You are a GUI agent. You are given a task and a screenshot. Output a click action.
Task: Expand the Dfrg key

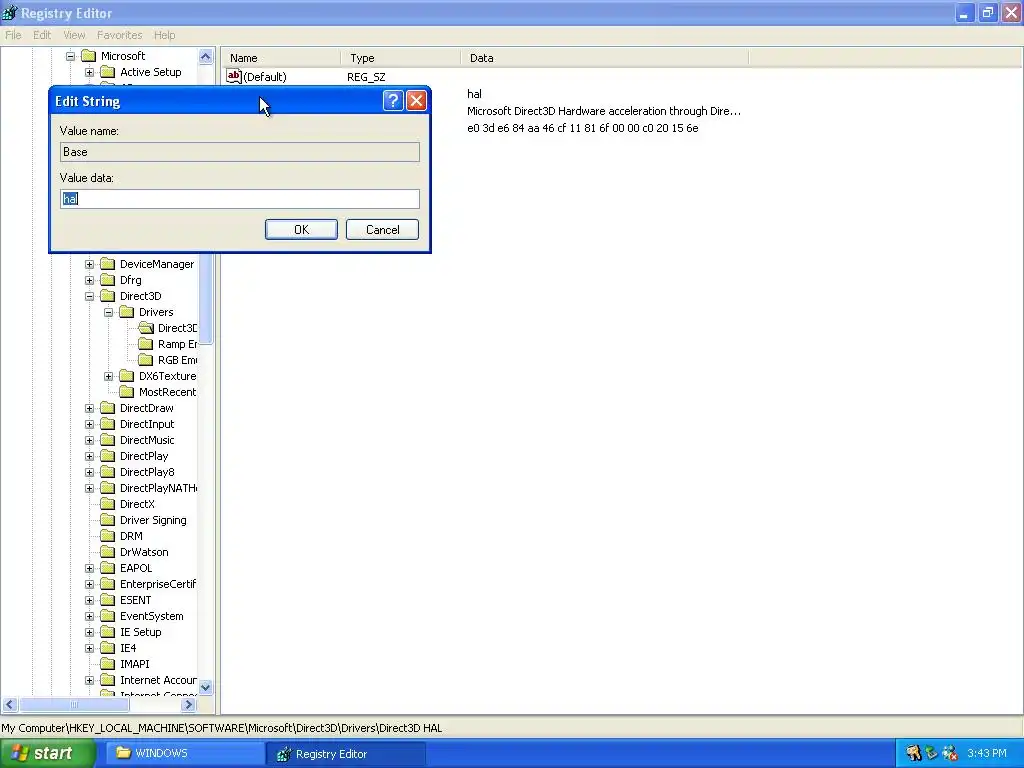pos(89,280)
